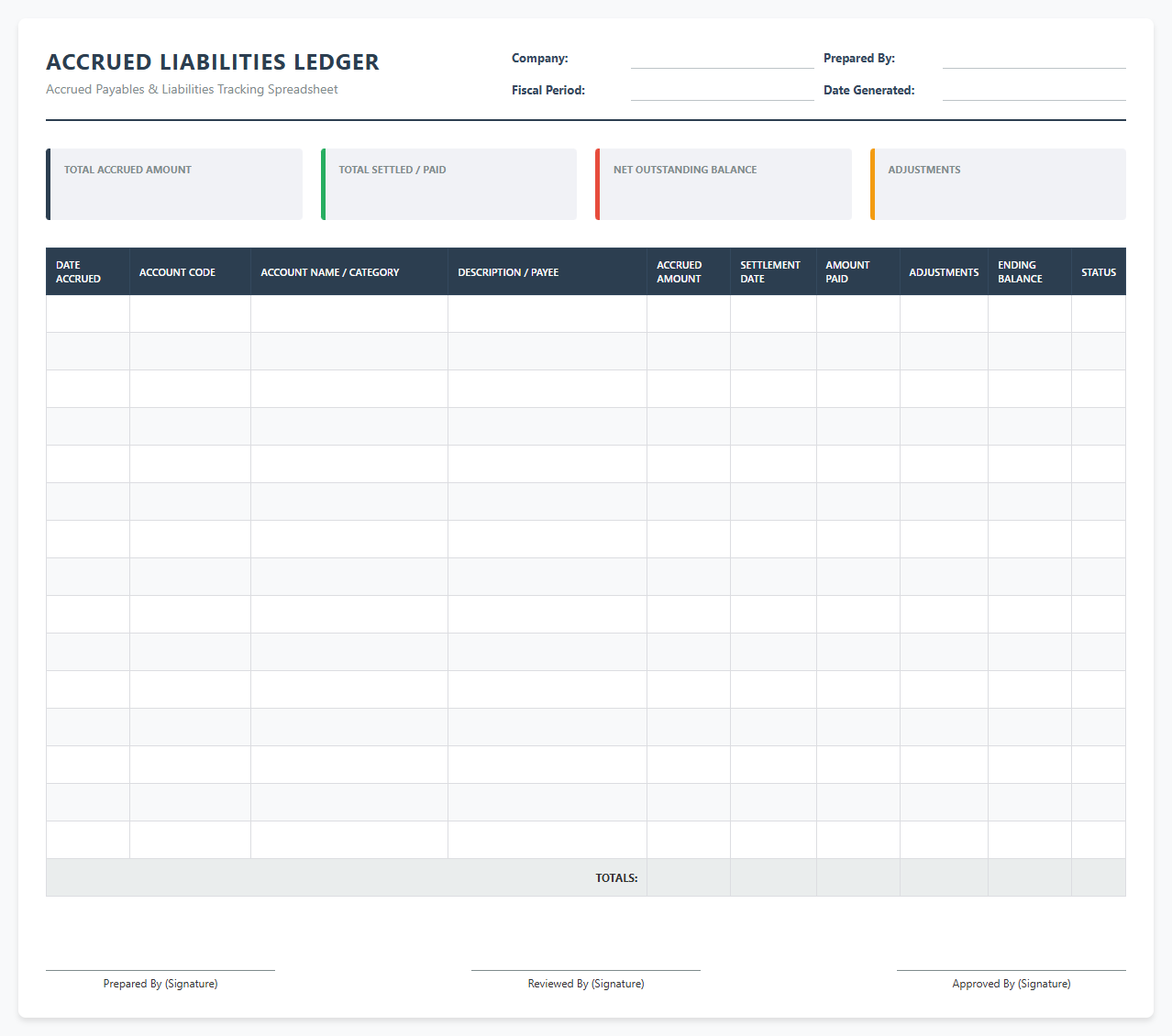Image resolution: width=1172 pixels, height=1036 pixels.
Task: Select the Total Settled / Paid summary card
Action: coord(448,184)
